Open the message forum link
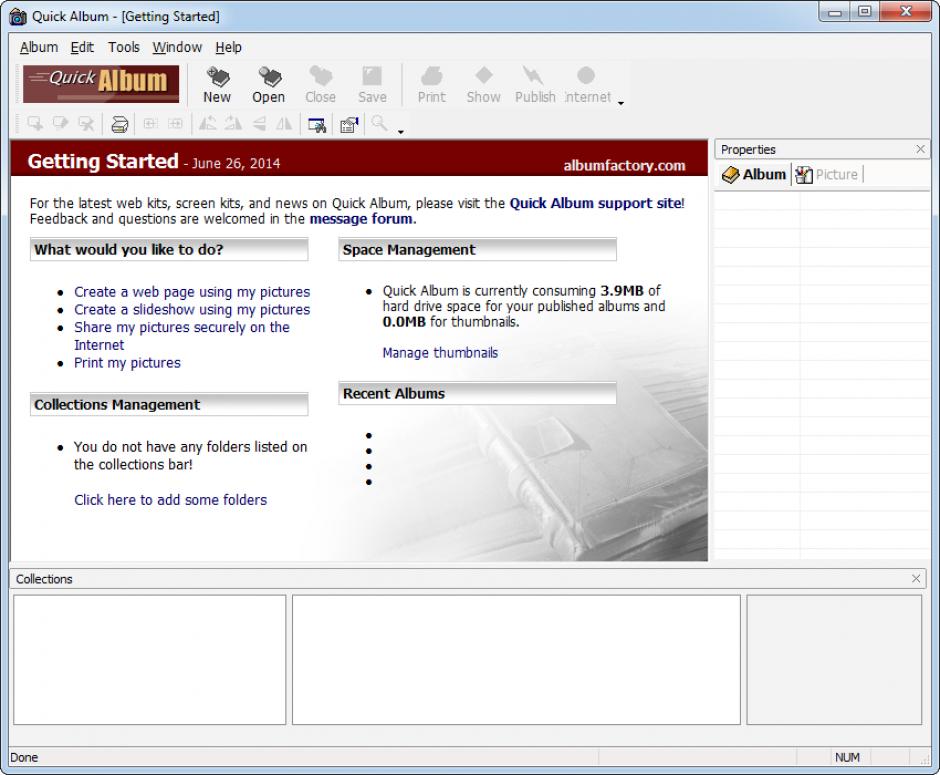940x775 pixels. click(x=361, y=219)
